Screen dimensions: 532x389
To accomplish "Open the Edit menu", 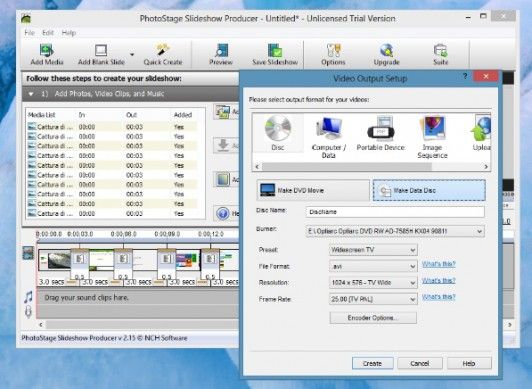I will click(48, 33).
